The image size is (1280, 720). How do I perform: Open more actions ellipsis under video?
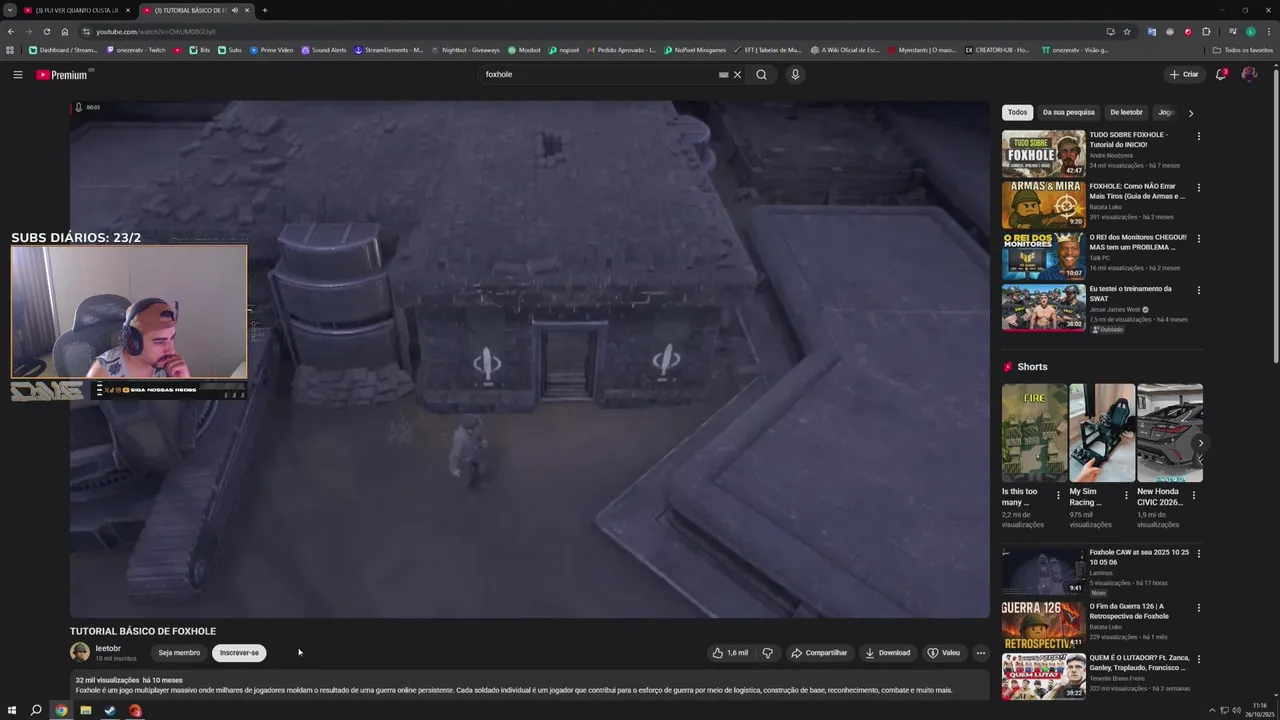981,653
